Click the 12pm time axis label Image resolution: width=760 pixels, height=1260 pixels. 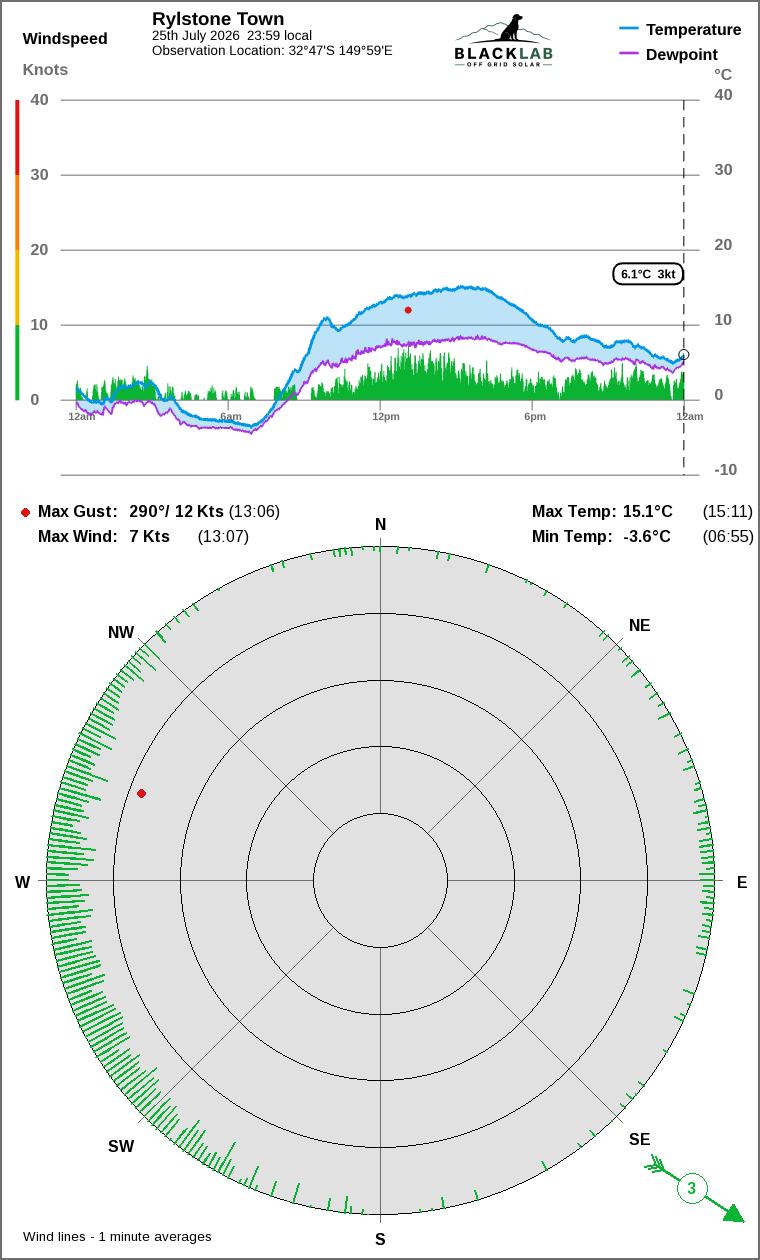[386, 416]
